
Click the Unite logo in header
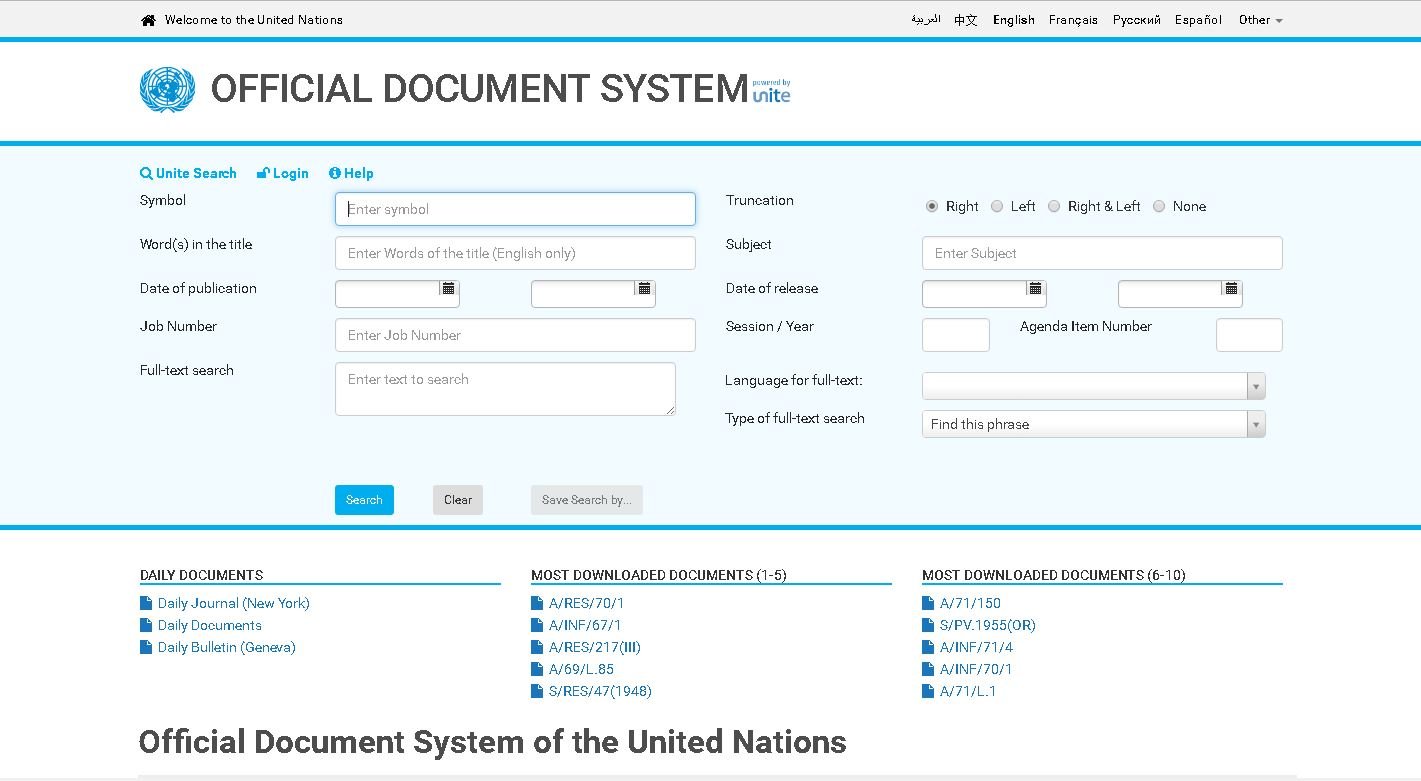(x=771, y=92)
